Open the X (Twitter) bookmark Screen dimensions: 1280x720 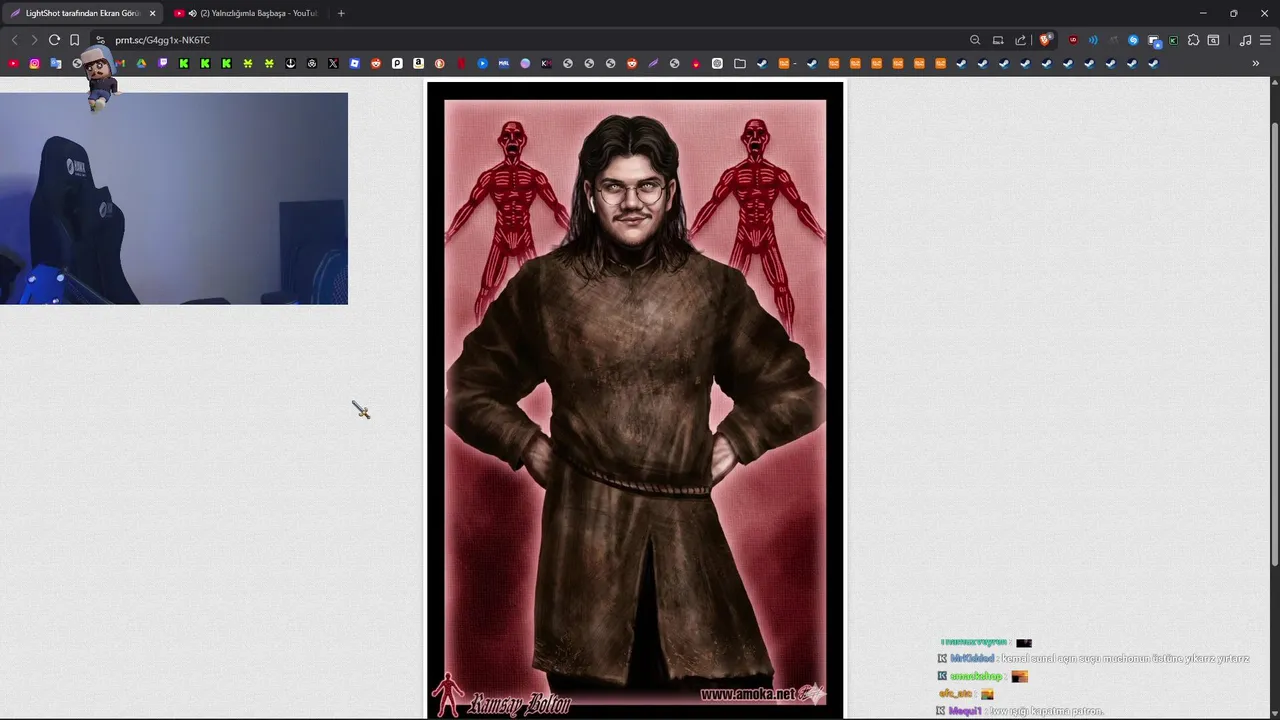(x=333, y=63)
